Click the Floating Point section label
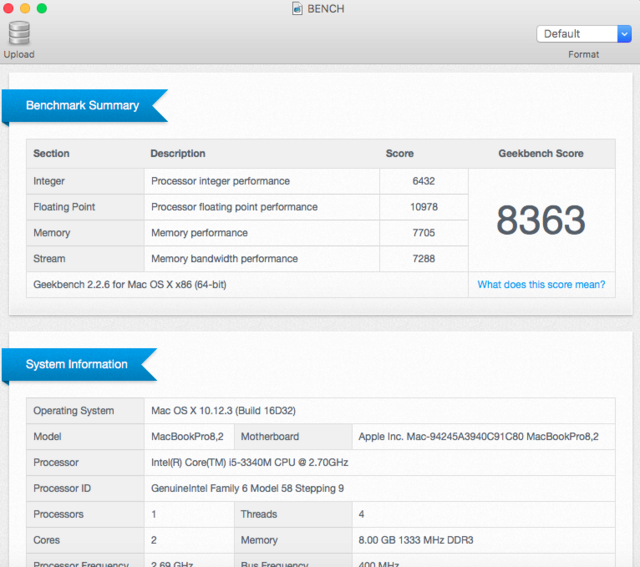The height and width of the screenshot is (567, 640). pyautogui.click(x=64, y=207)
